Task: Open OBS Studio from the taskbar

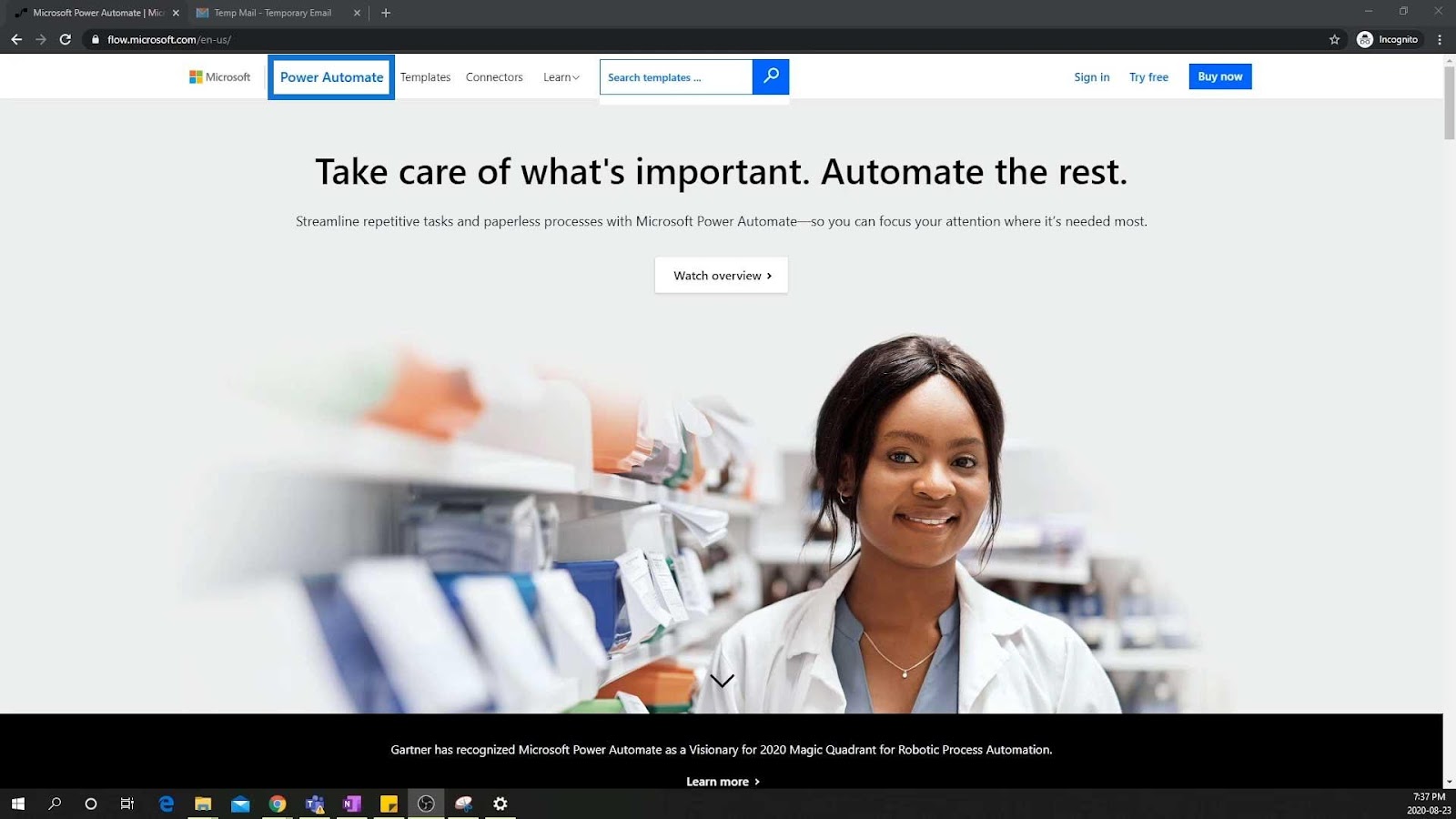Action: pyautogui.click(x=426, y=804)
